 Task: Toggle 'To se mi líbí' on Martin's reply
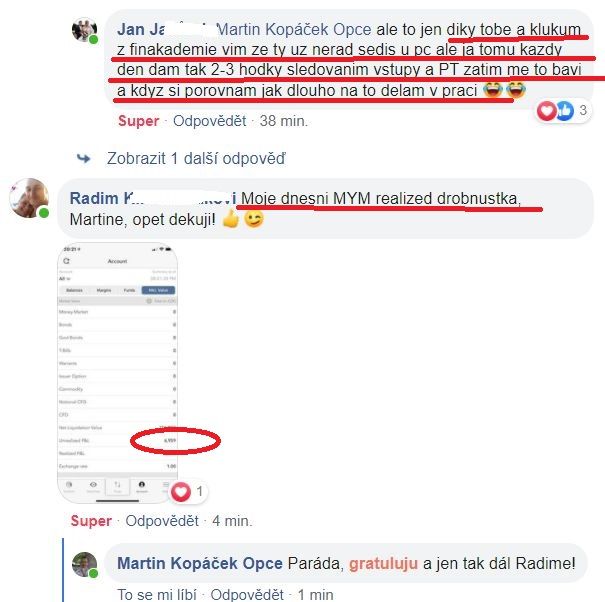click(157, 594)
